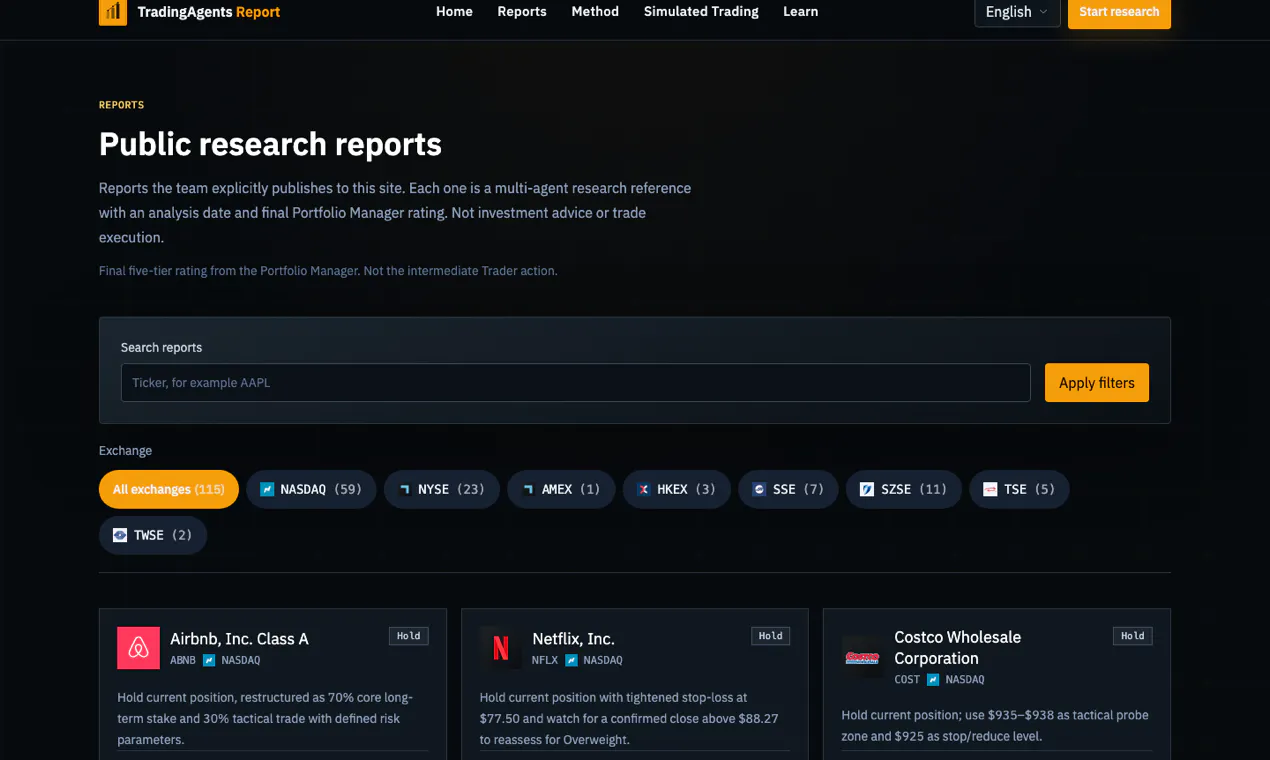This screenshot has height=760, width=1270.
Task: Open the Netflix, Inc. report
Action: [573, 639]
